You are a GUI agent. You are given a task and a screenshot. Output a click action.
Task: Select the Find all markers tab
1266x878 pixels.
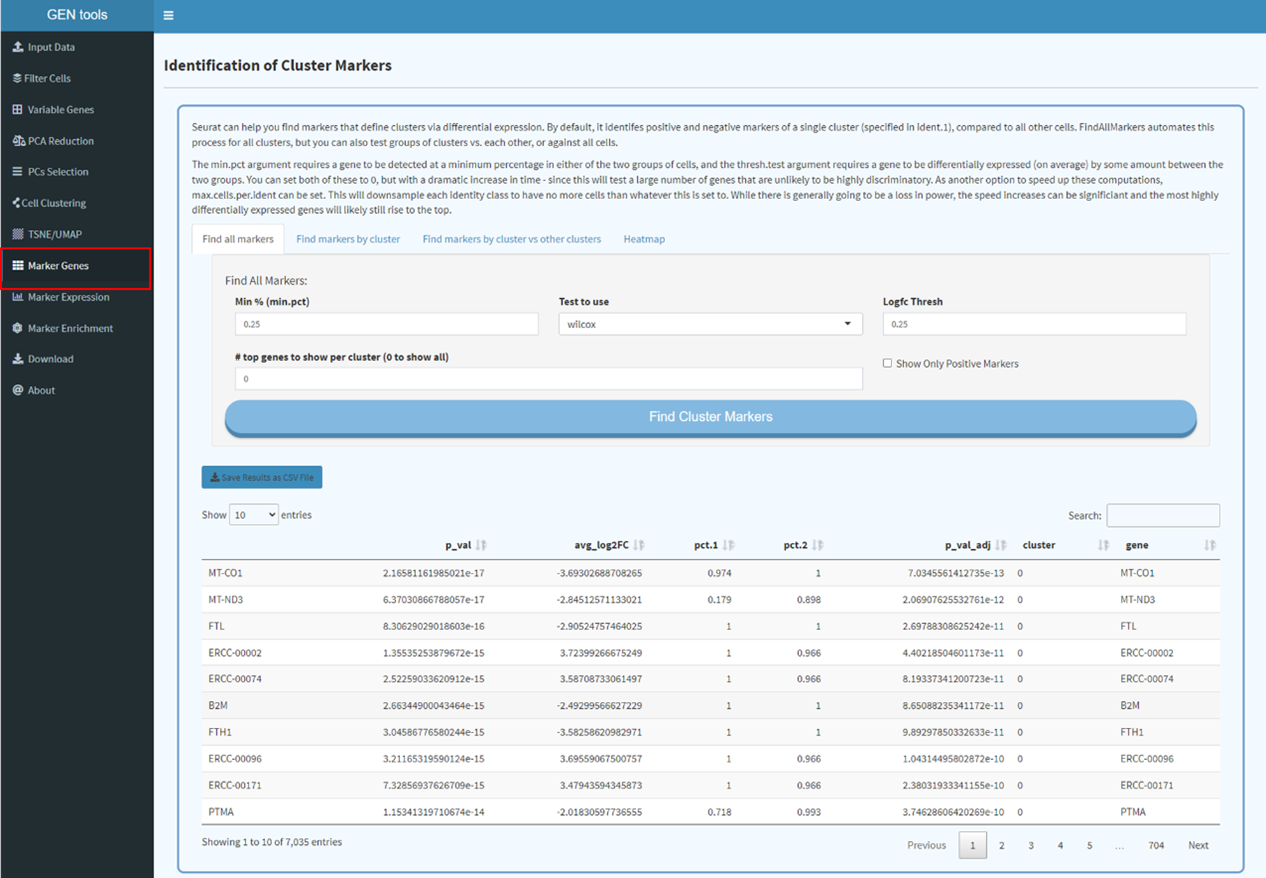pos(238,239)
